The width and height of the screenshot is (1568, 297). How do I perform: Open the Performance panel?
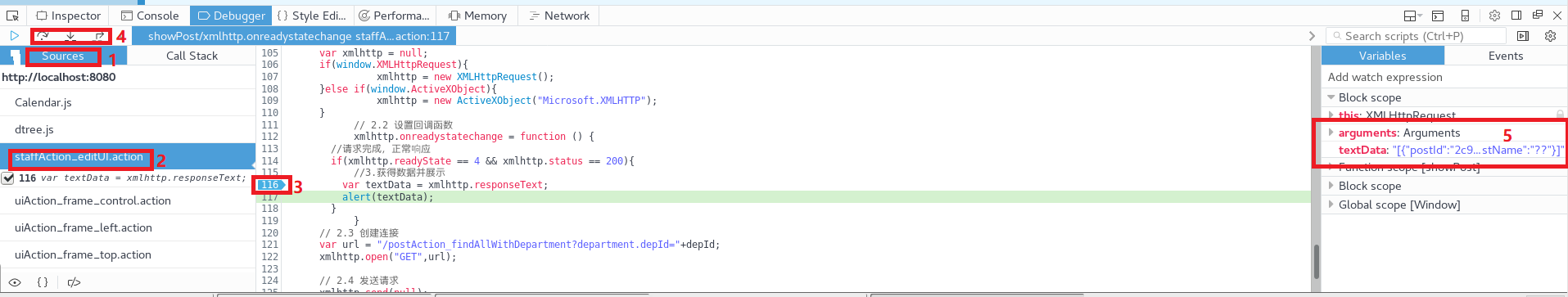pyautogui.click(x=395, y=16)
